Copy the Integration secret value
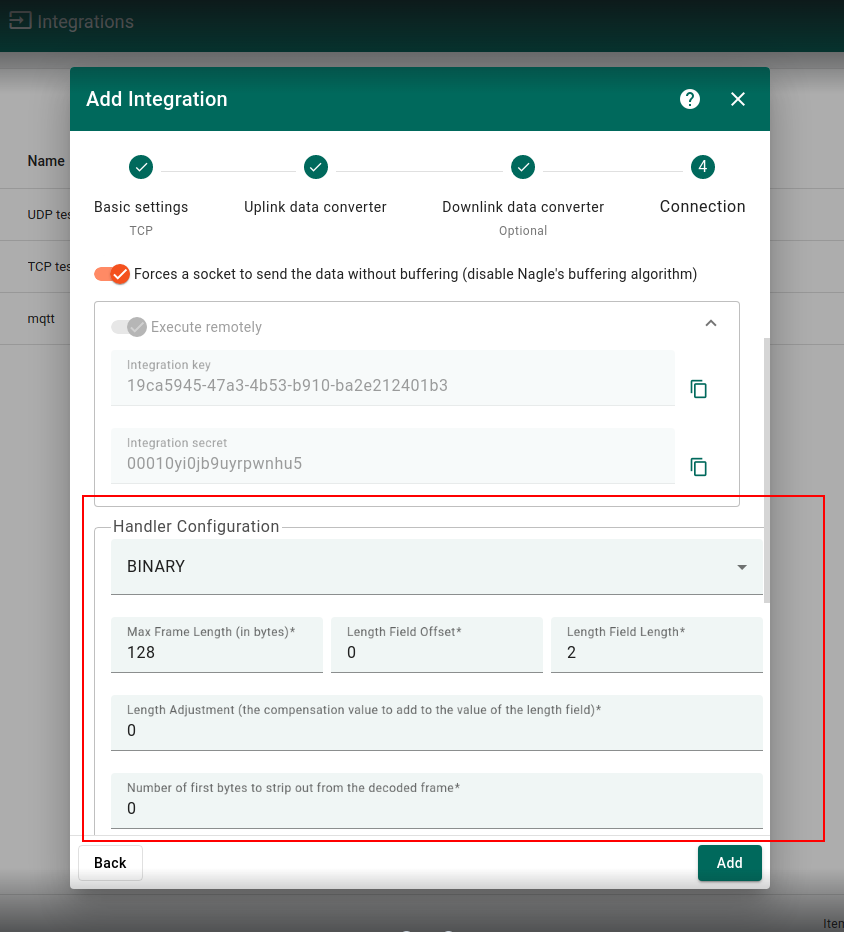The width and height of the screenshot is (844, 932). [x=698, y=466]
